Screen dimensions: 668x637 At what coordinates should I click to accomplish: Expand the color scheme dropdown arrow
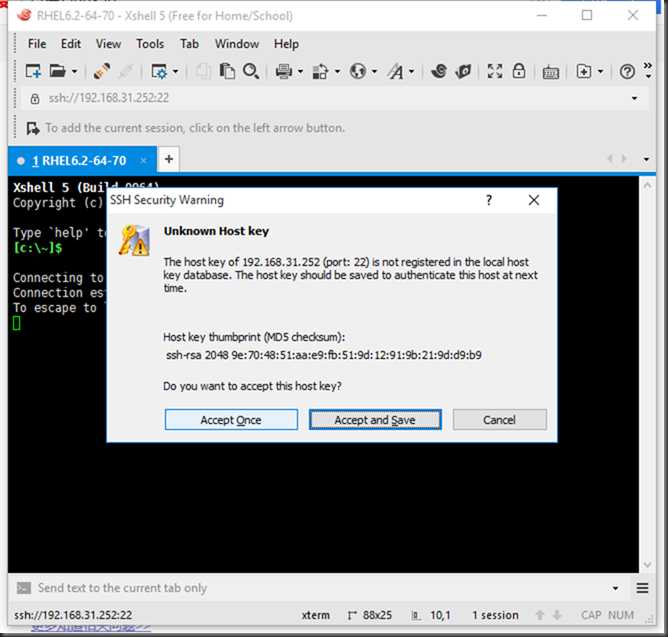tap(337, 72)
